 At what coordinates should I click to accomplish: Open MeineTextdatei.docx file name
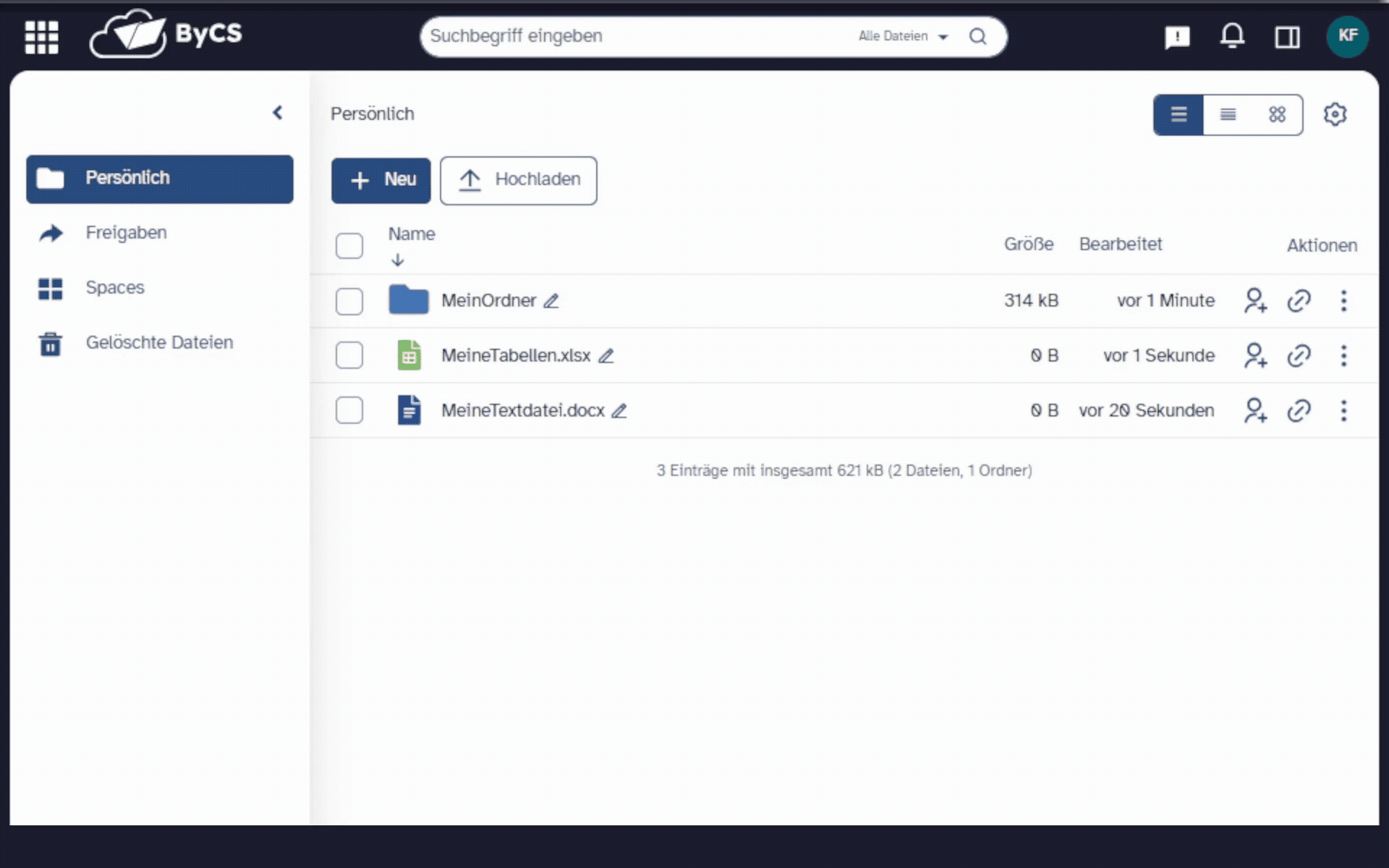pos(523,411)
